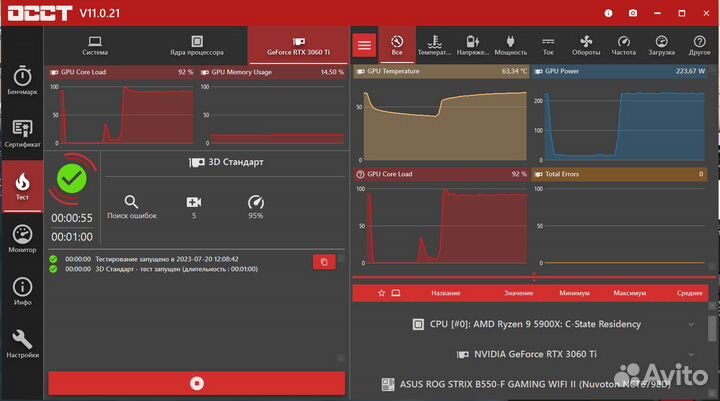Click elapsed time 00:00:55
720x401 pixels.
coord(72,218)
